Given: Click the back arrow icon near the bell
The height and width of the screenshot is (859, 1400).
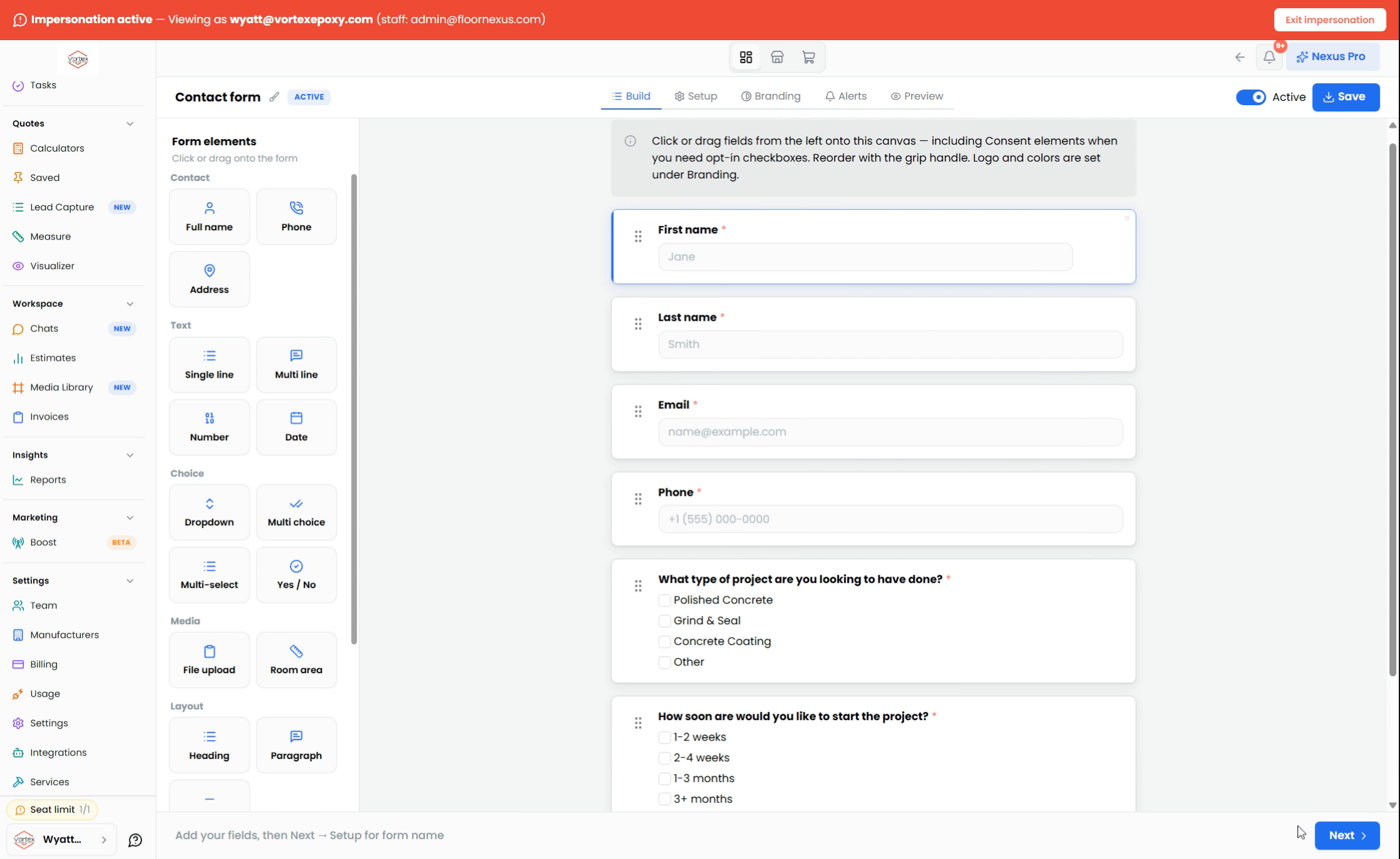Looking at the screenshot, I should 1240,57.
